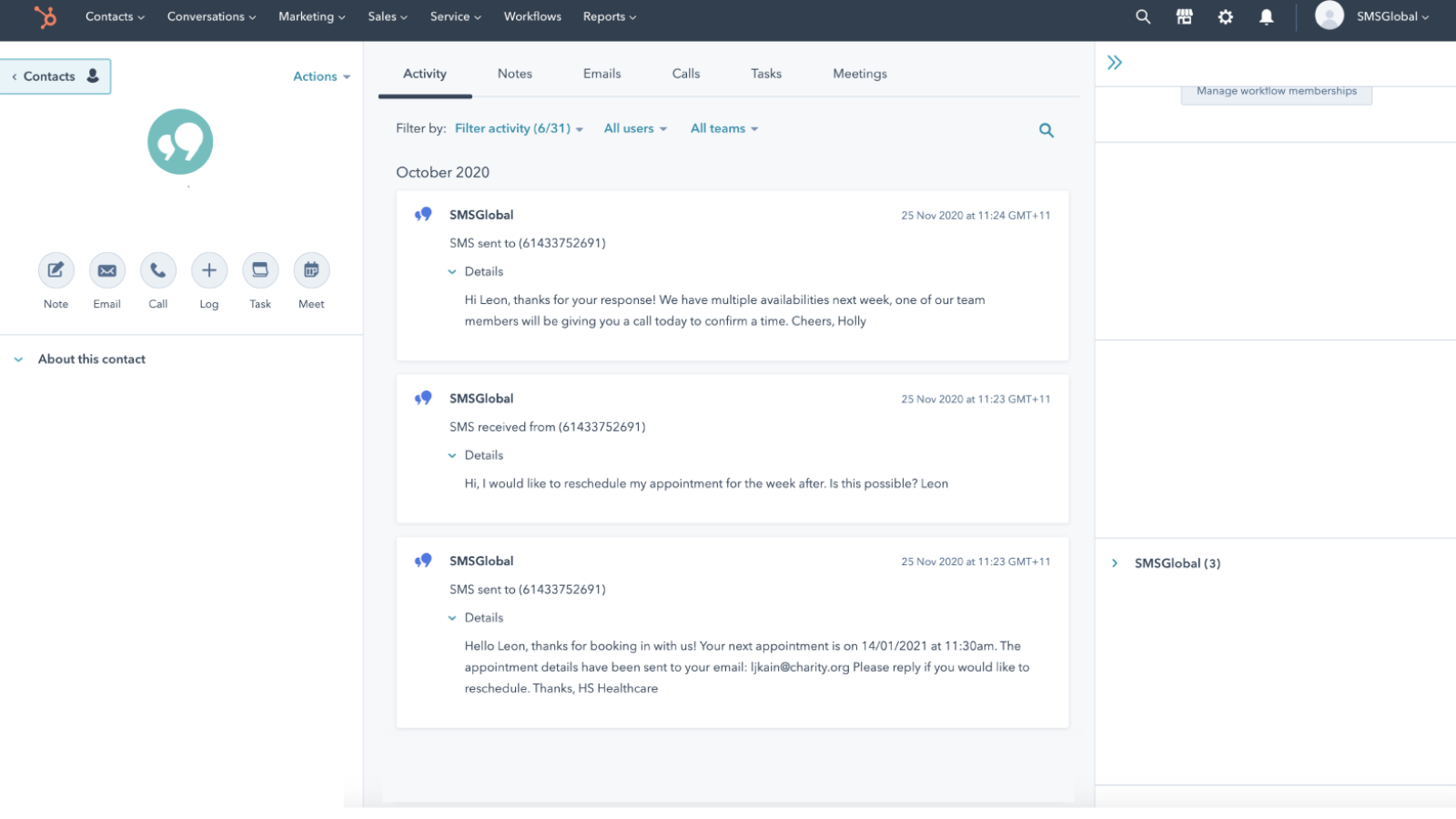
Task: Switch to the Emails tab
Action: pos(602,74)
